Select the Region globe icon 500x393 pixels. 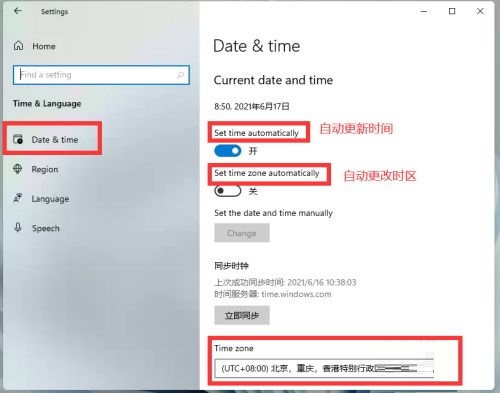[18, 169]
